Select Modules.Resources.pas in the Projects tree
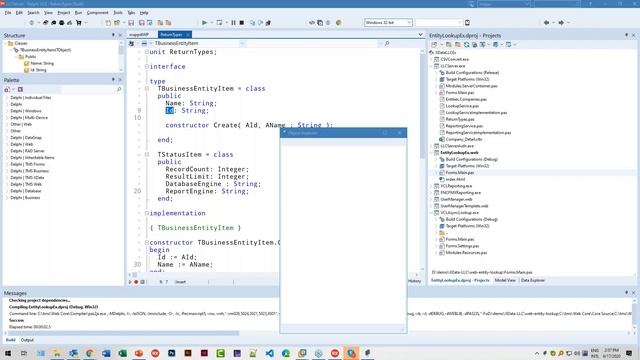The image size is (640, 360). coord(466,253)
